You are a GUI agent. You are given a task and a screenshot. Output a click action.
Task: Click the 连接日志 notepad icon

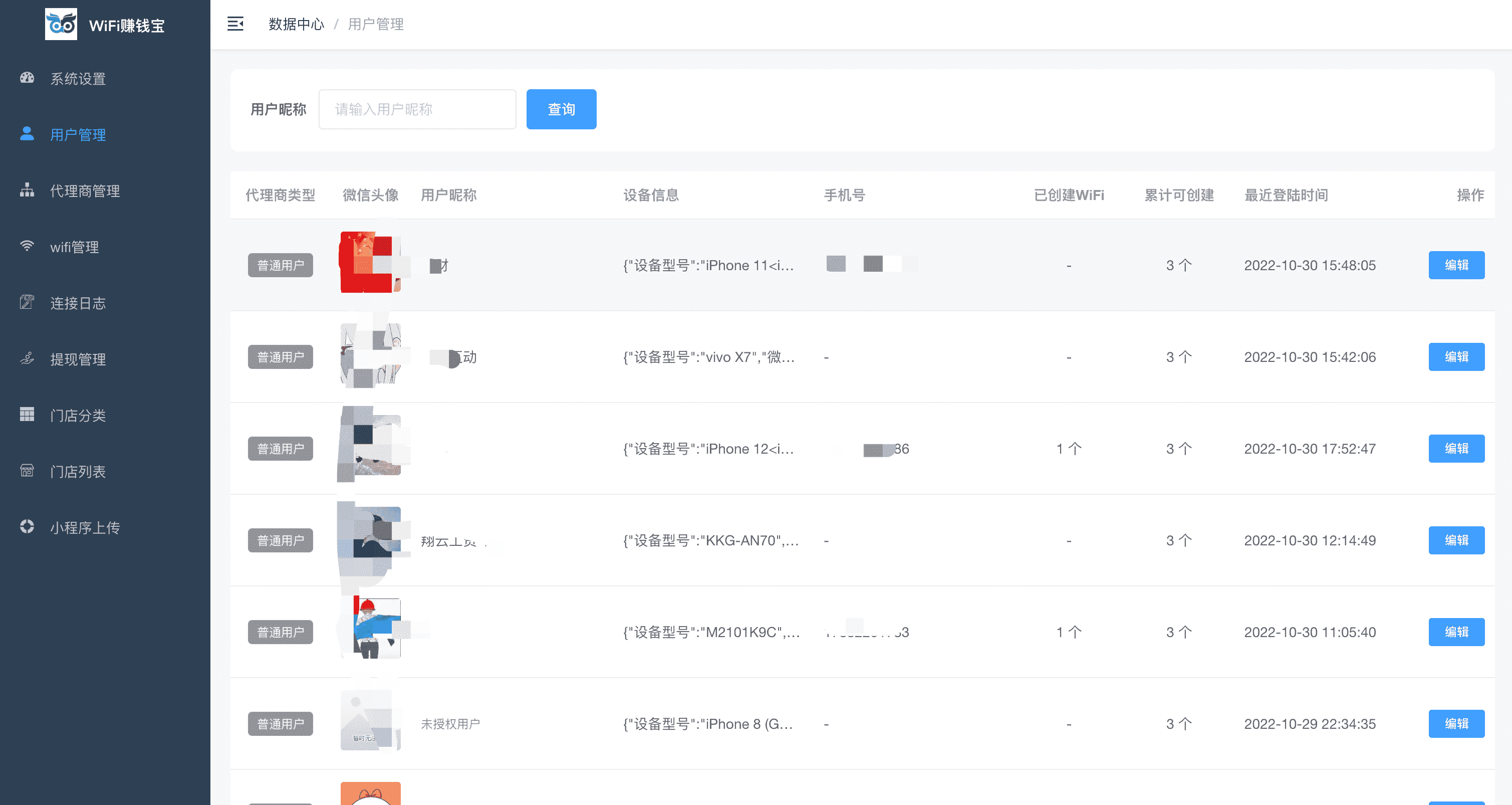tap(27, 302)
